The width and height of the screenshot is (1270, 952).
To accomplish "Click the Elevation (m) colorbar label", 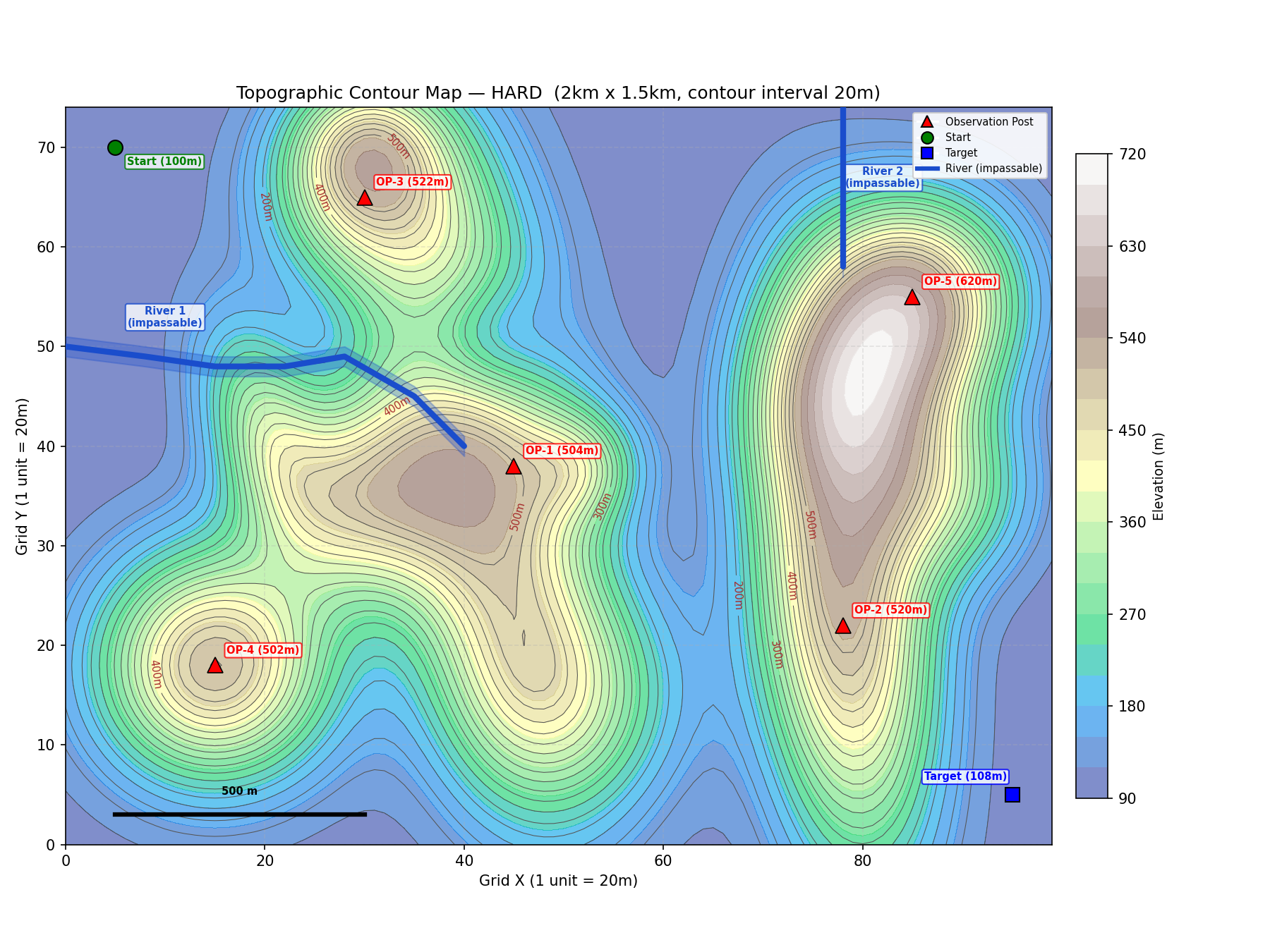I will click(x=1158, y=476).
